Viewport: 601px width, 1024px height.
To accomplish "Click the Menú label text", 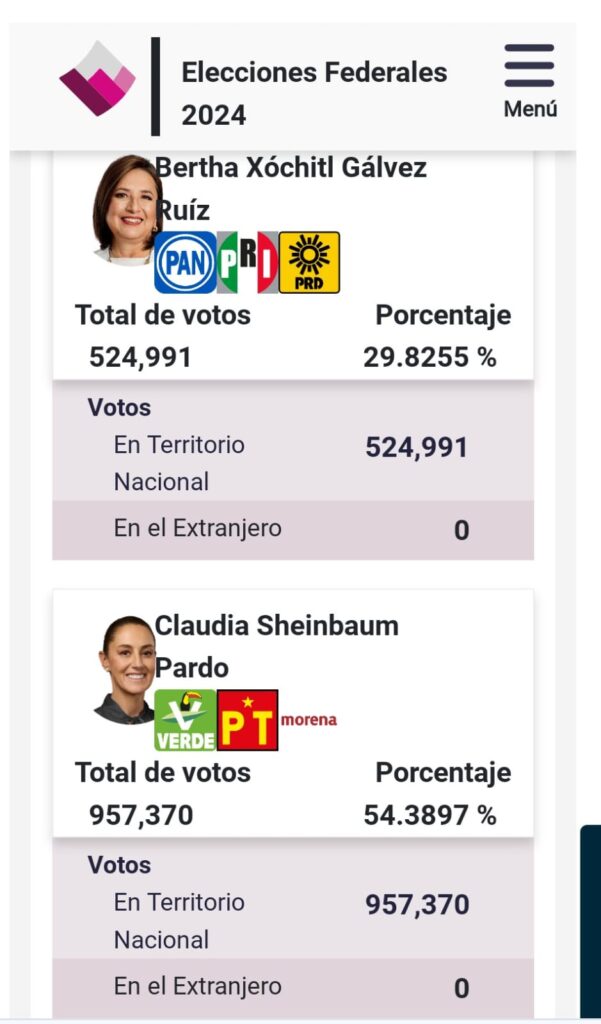I will pyautogui.click(x=530, y=109).
